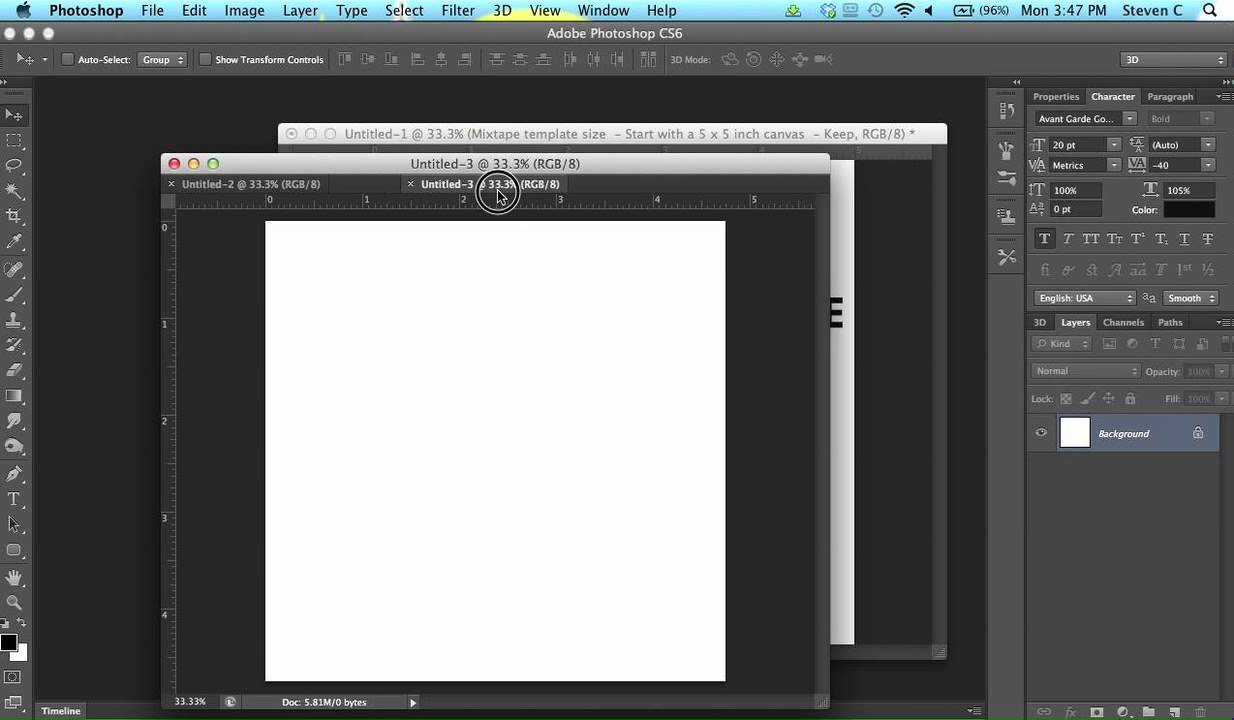Image resolution: width=1234 pixels, height=720 pixels.
Task: Switch to the Paragraph tab
Action: [x=1170, y=97]
